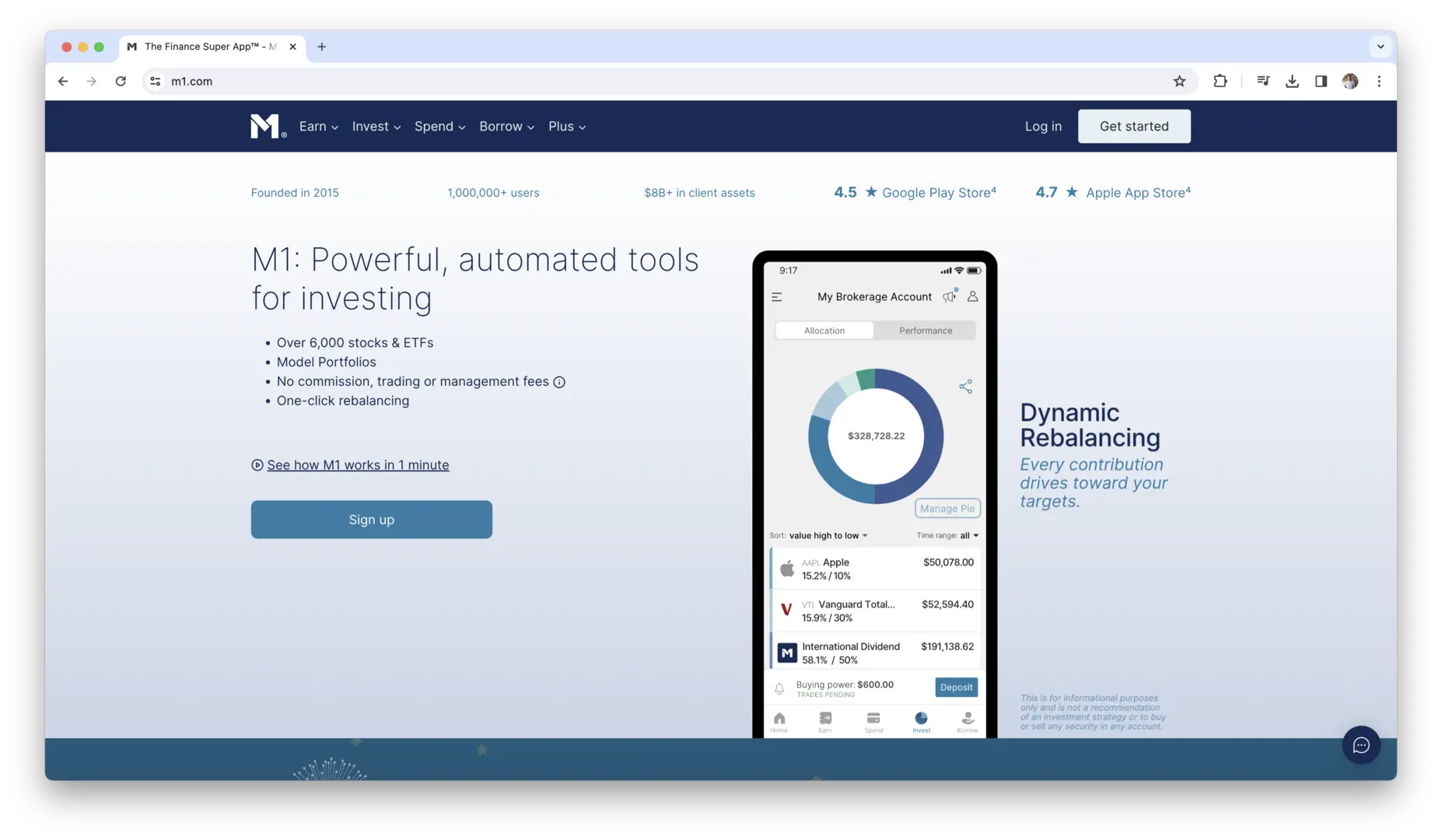The image size is (1442, 840).
Task: Tap the Invest icon in phone bottom bar
Action: coord(921,722)
